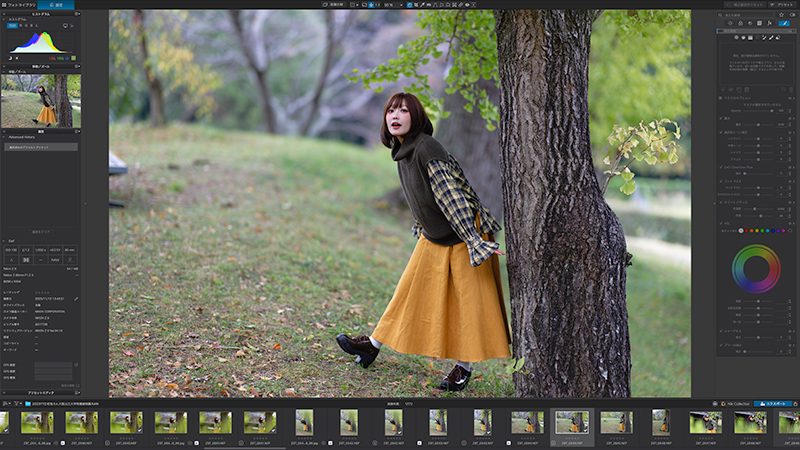Select the highlighted hand/move tool in top toolbar
The width and height of the screenshot is (800, 450).
(x=410, y=5)
